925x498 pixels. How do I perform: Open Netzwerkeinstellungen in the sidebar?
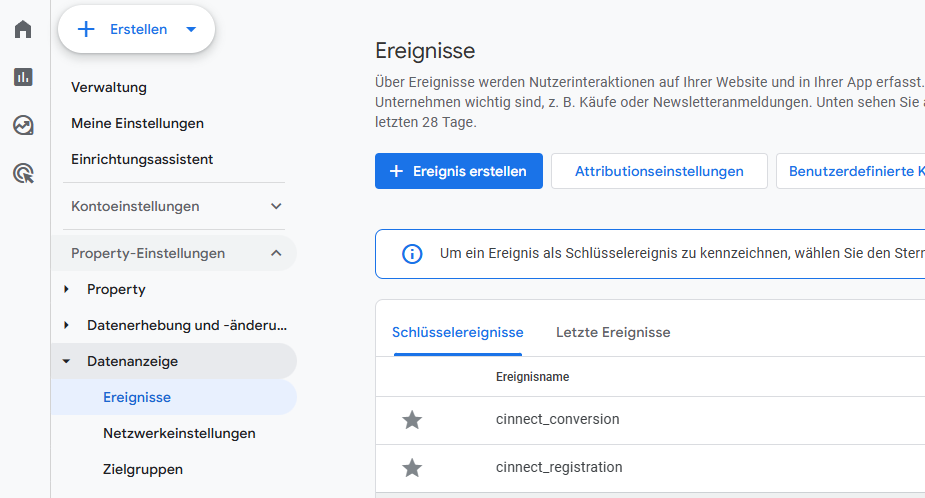(179, 434)
